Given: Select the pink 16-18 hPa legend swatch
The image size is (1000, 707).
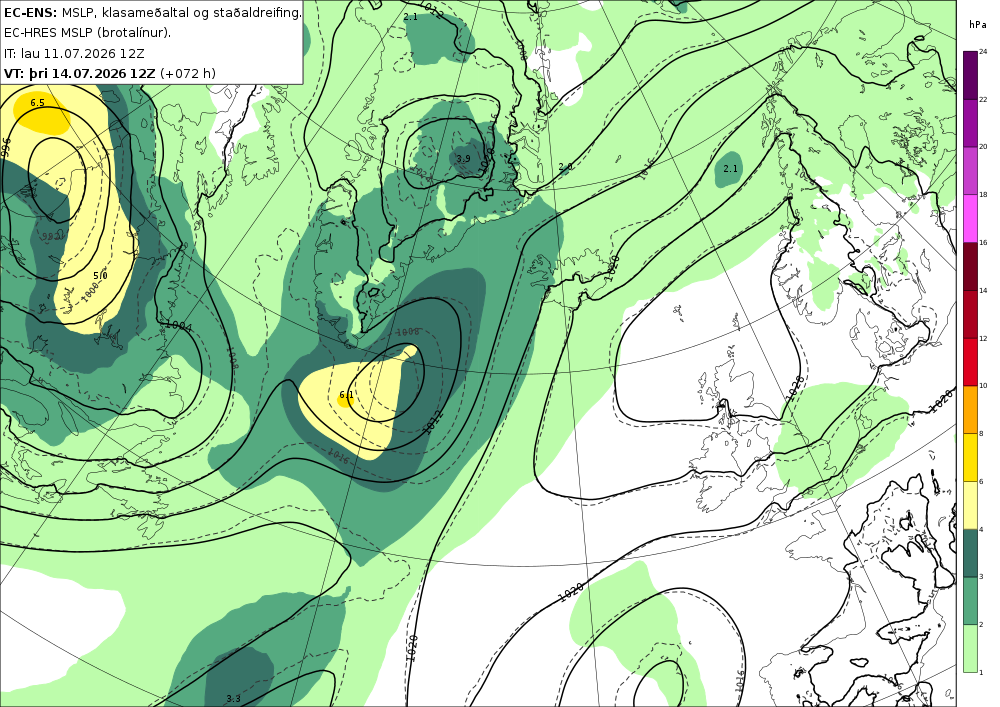Looking at the screenshot, I should (970, 219).
